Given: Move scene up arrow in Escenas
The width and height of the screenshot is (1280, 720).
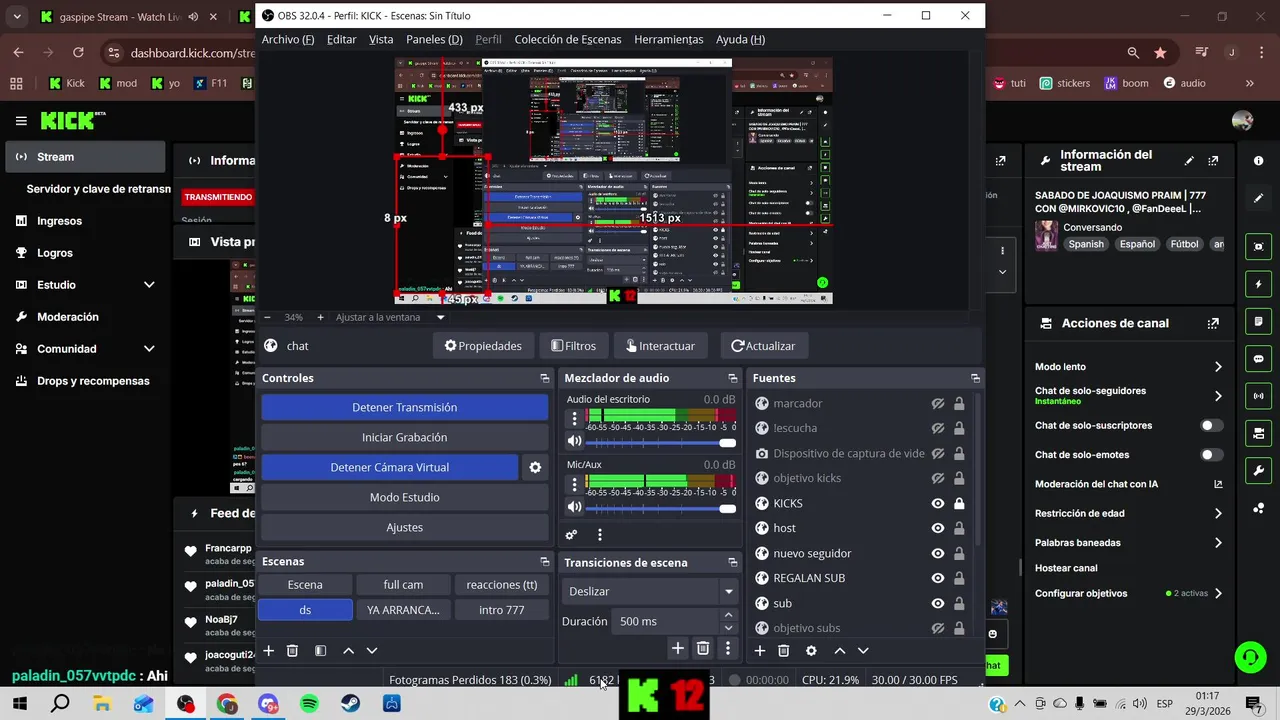Looking at the screenshot, I should (x=348, y=650).
